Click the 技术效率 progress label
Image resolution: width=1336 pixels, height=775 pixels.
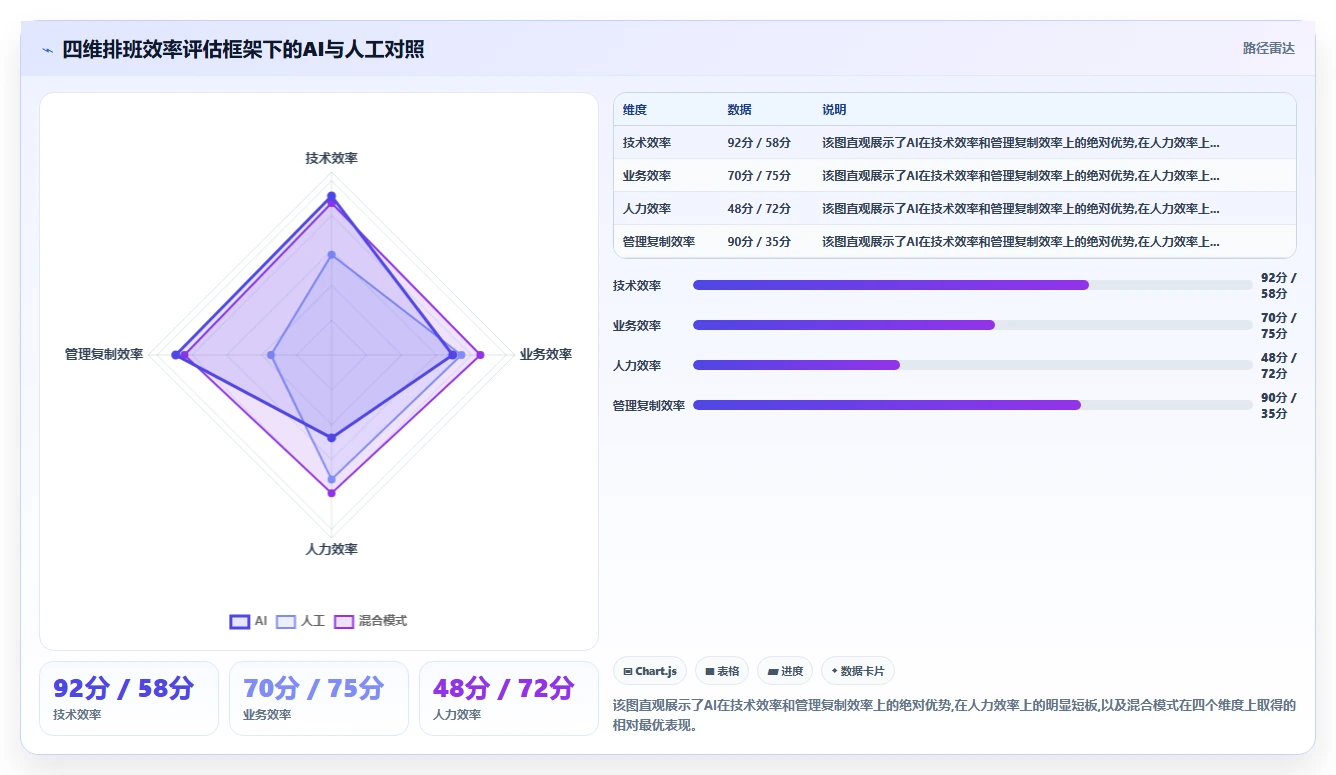[637, 285]
